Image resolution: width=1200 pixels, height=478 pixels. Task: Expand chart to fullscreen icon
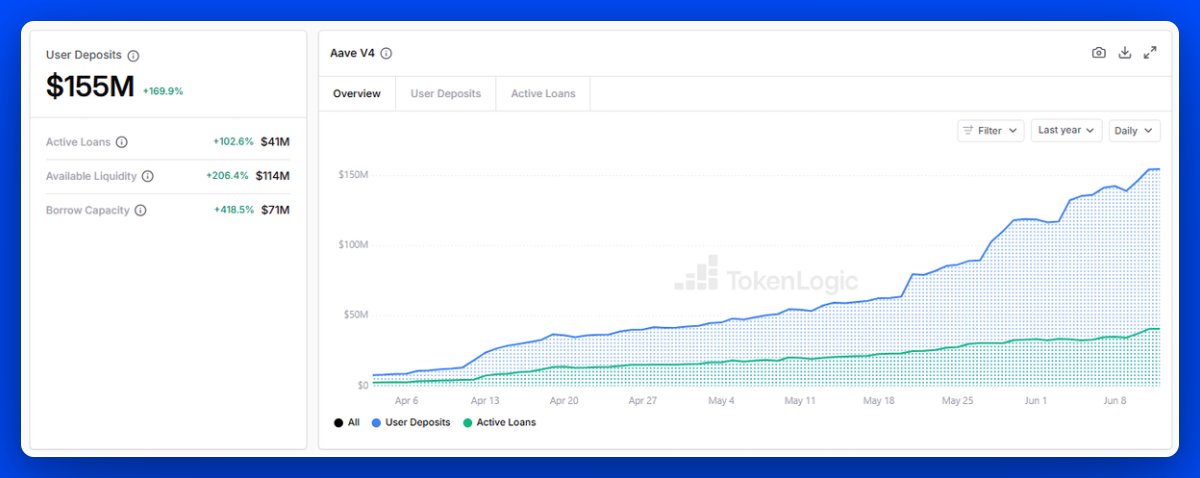[1150, 53]
